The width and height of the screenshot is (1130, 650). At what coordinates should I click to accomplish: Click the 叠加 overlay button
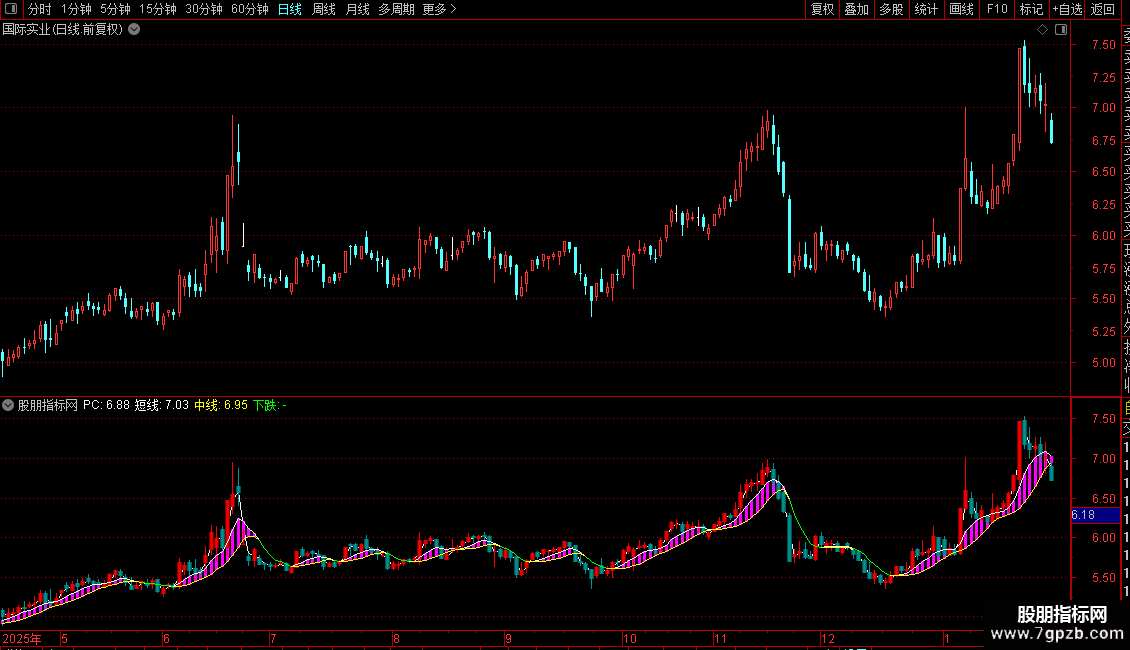(x=857, y=9)
